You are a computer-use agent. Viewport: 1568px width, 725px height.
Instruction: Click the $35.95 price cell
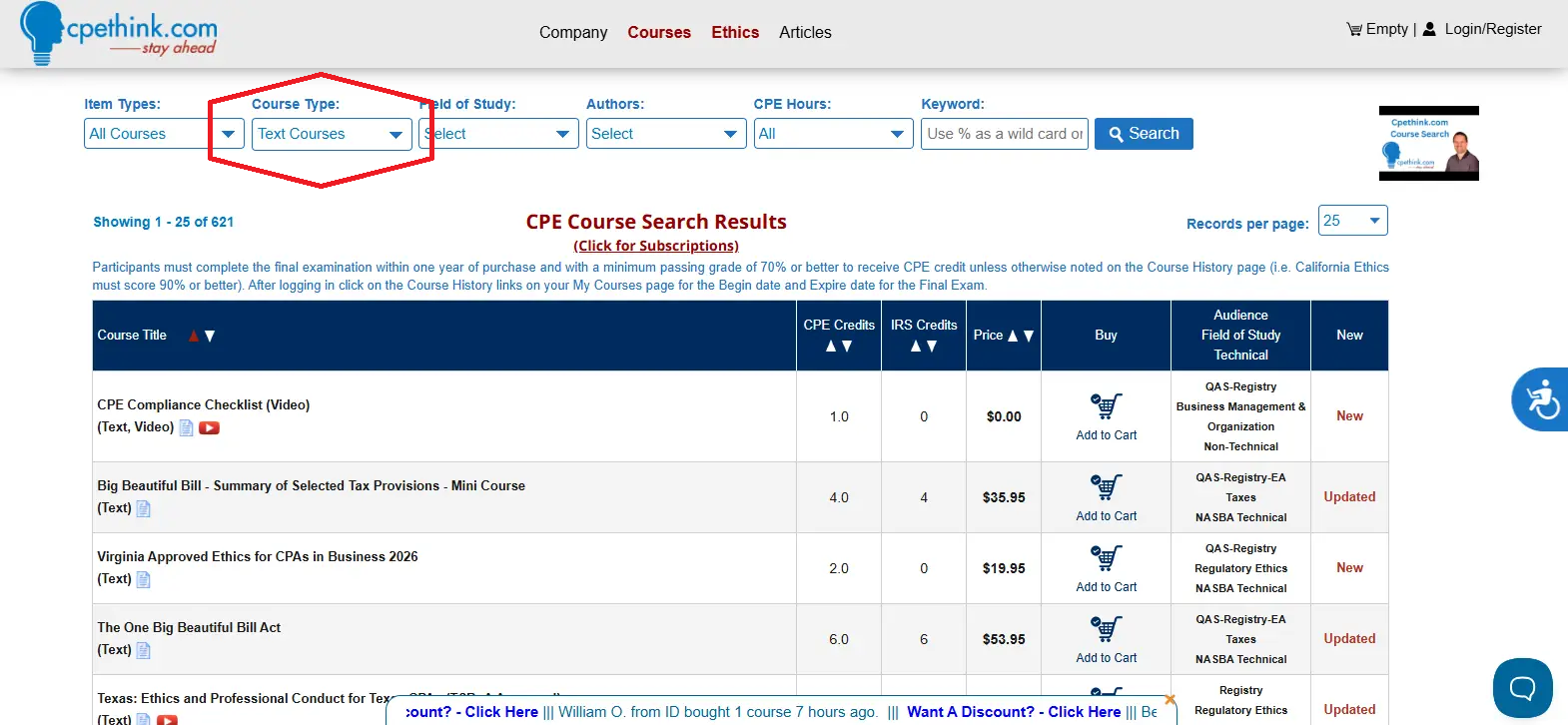tap(1004, 497)
